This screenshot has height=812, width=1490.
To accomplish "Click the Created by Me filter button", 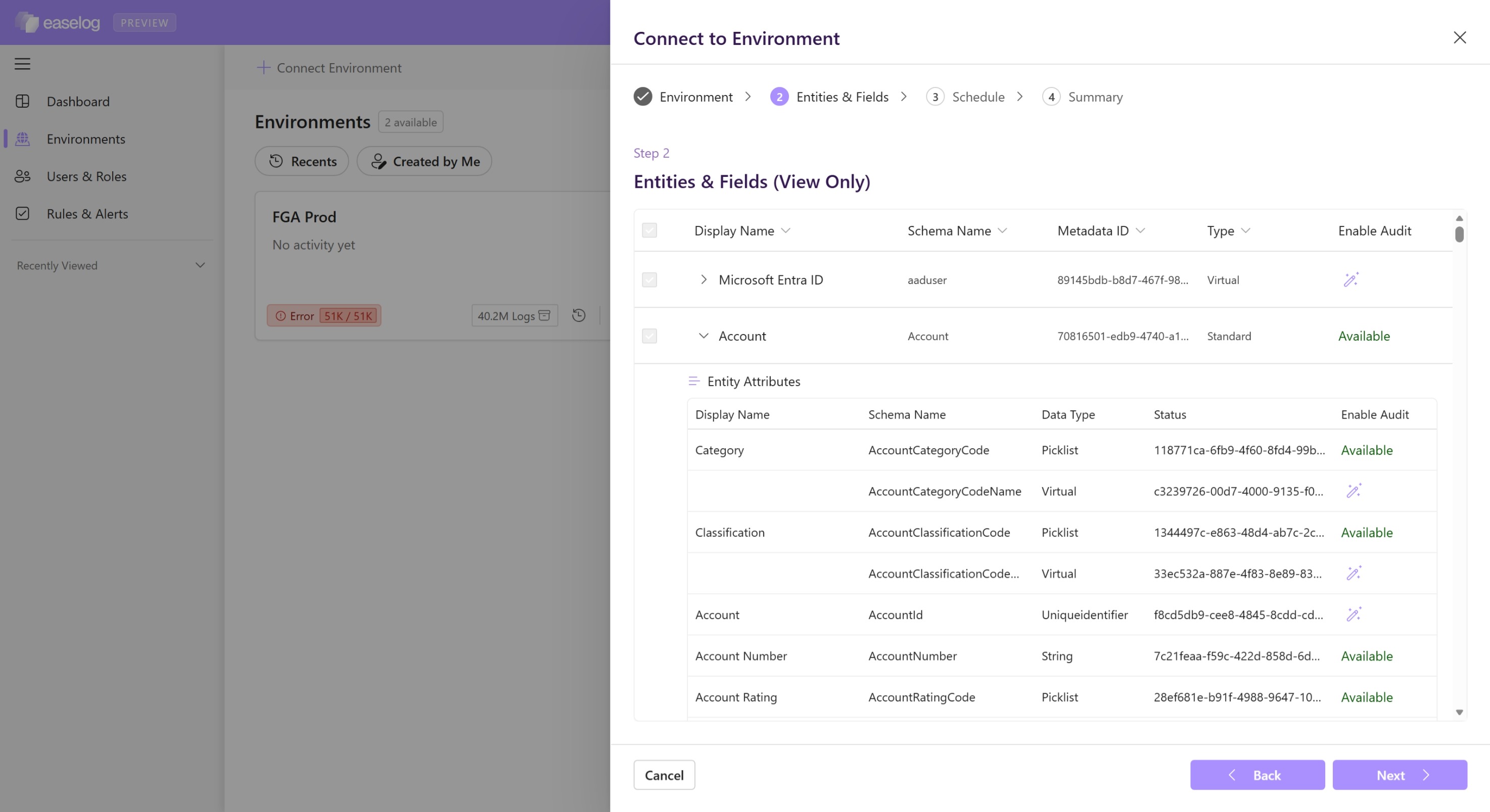I will click(424, 161).
